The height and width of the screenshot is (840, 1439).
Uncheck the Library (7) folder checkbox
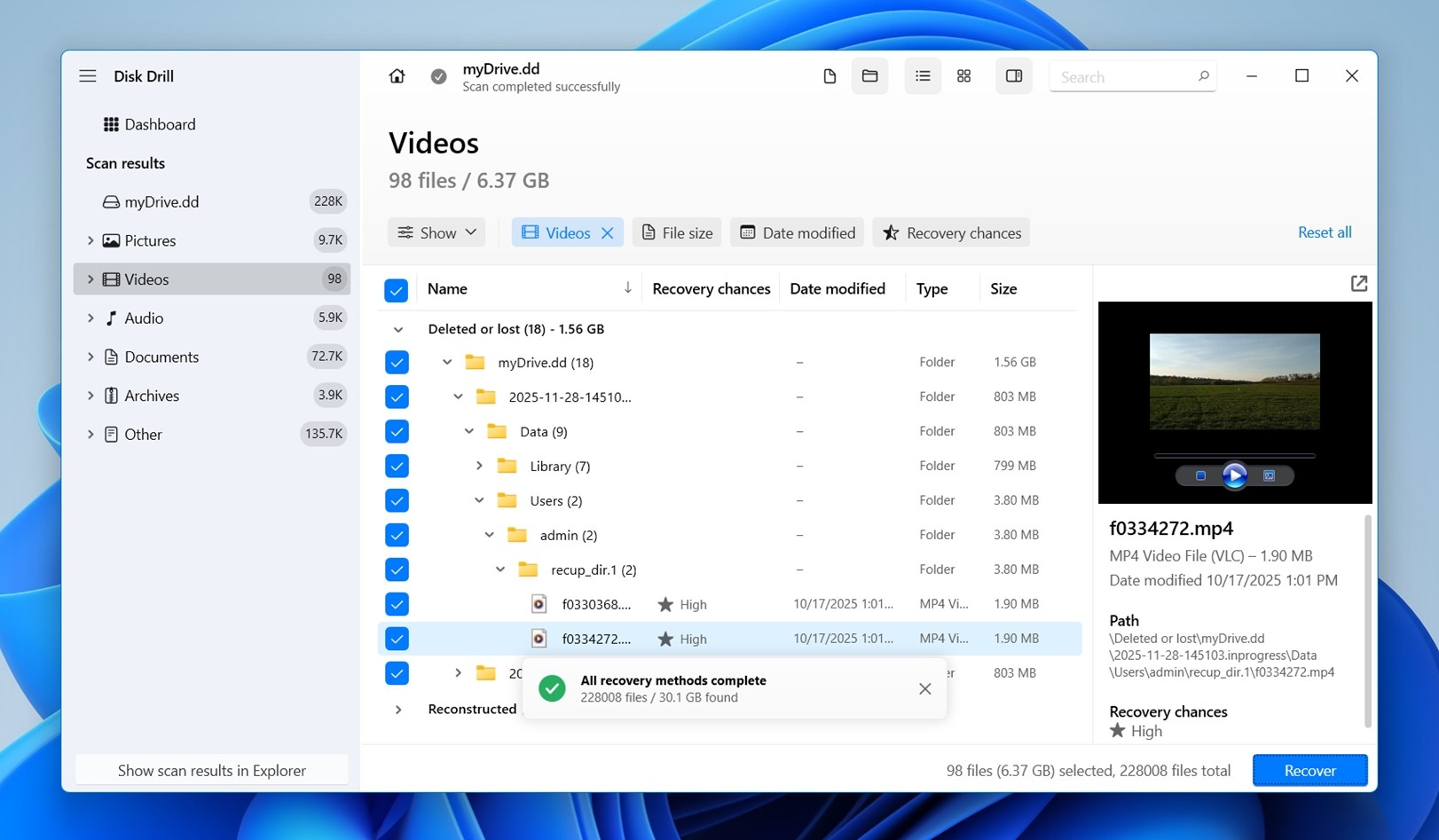pos(397,466)
